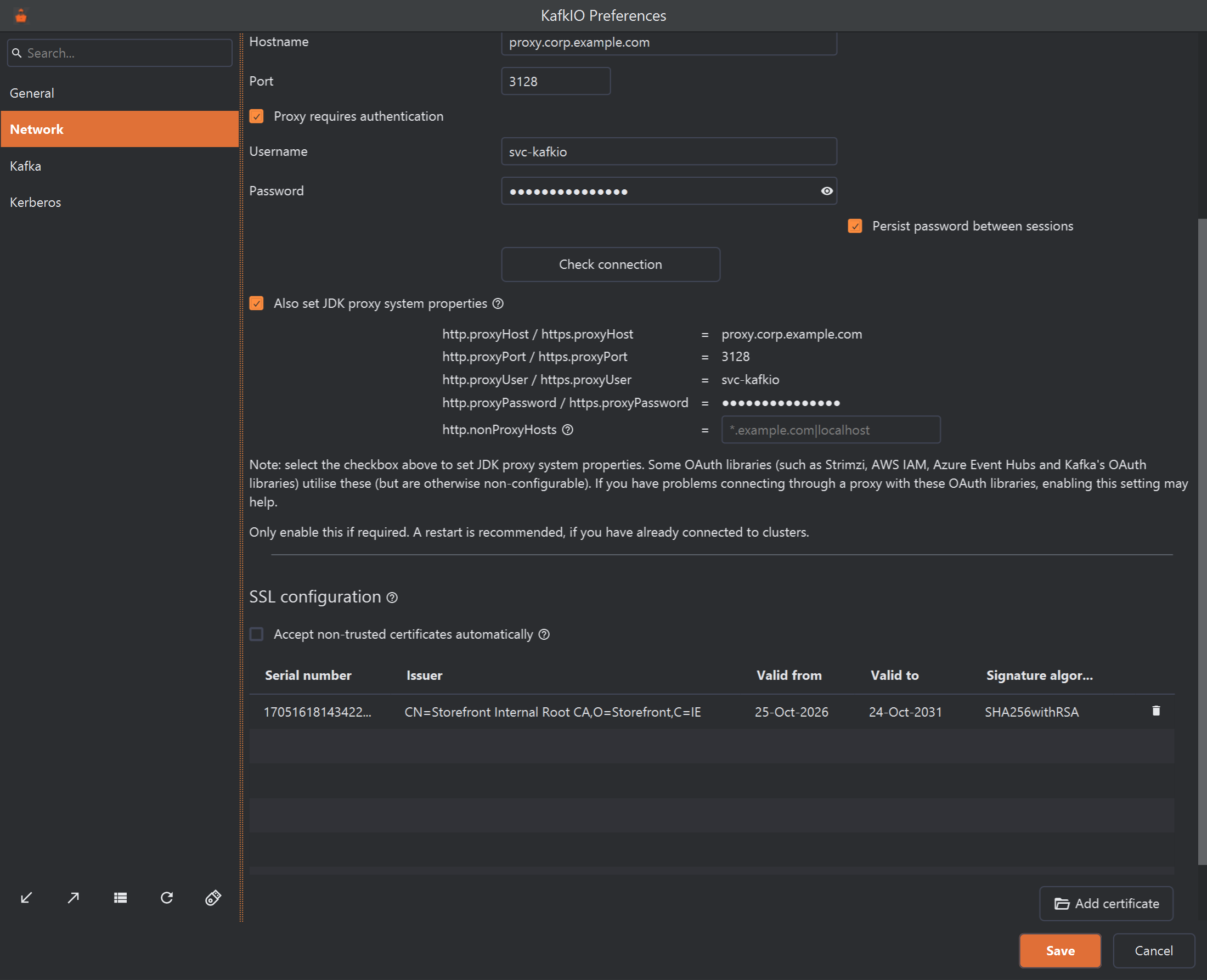This screenshot has height=980, width=1207.
Task: Select the Network preferences section
Action: pos(120,129)
